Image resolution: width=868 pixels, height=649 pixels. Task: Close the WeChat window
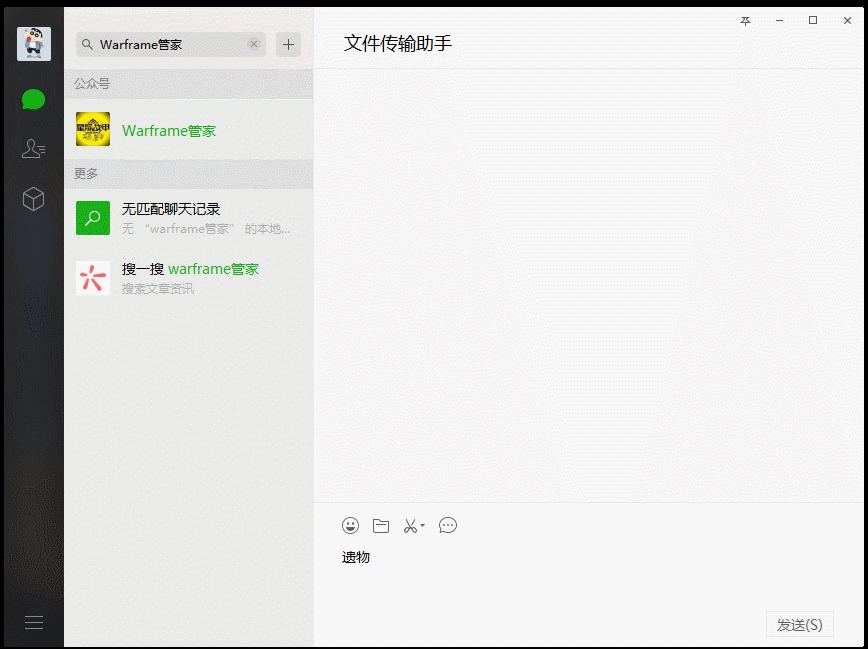click(847, 20)
